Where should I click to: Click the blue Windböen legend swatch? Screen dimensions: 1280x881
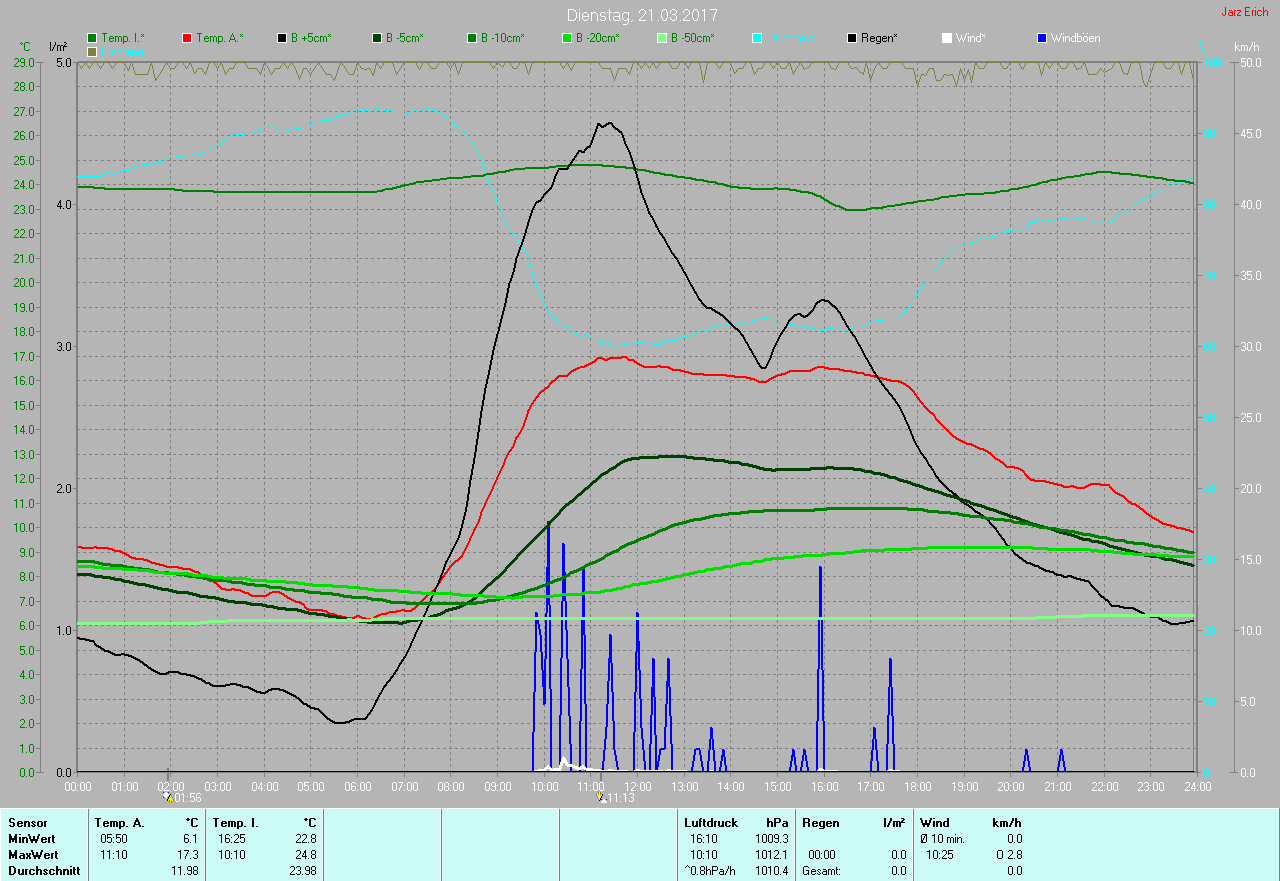(1042, 38)
